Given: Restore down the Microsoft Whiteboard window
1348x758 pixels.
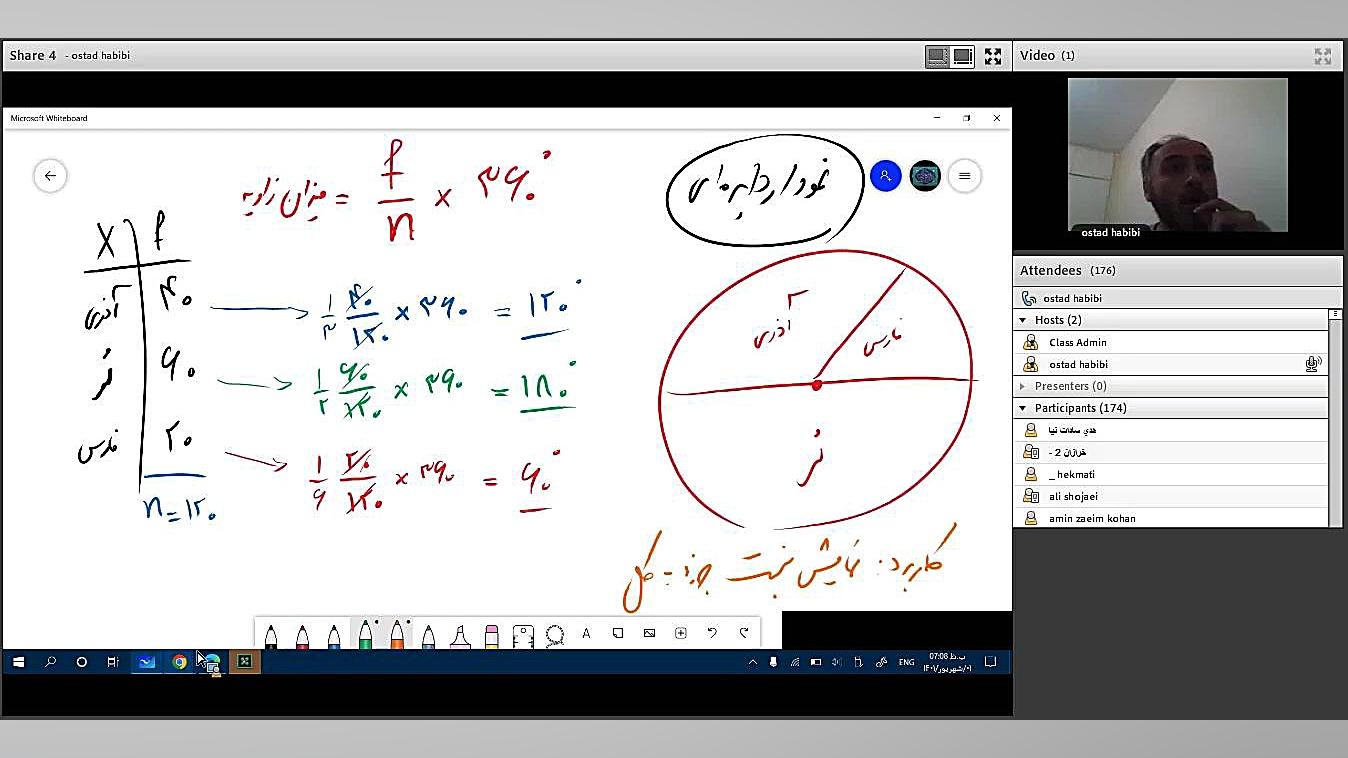Looking at the screenshot, I should click(x=967, y=118).
